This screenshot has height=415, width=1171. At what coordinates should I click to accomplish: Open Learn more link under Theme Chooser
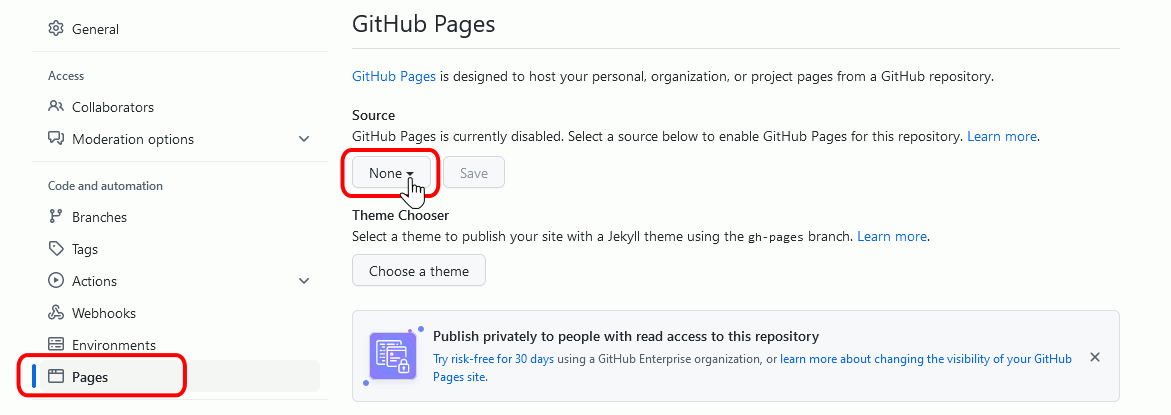[892, 237]
